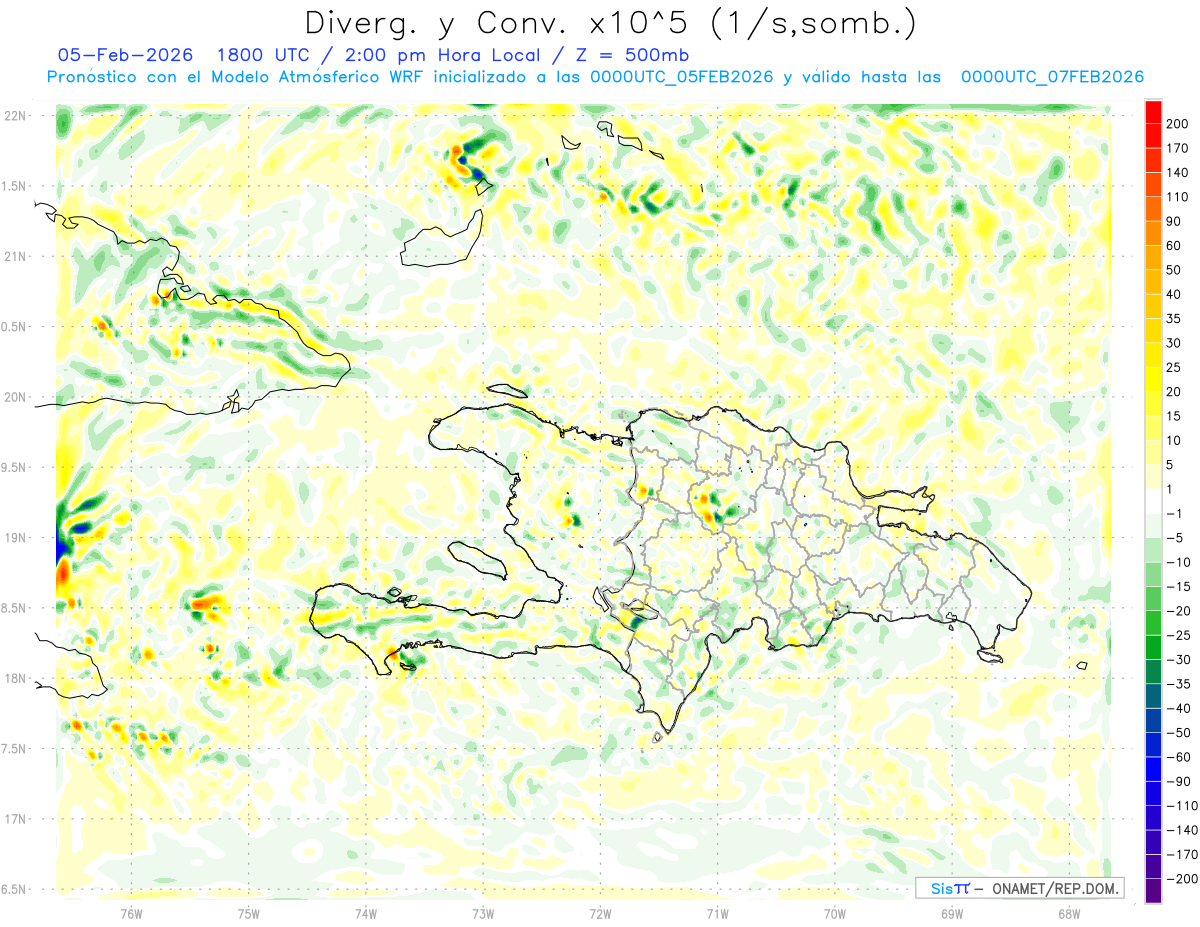Select the purple color bar segment below -200
The width and height of the screenshot is (1200, 927).
click(x=1153, y=891)
